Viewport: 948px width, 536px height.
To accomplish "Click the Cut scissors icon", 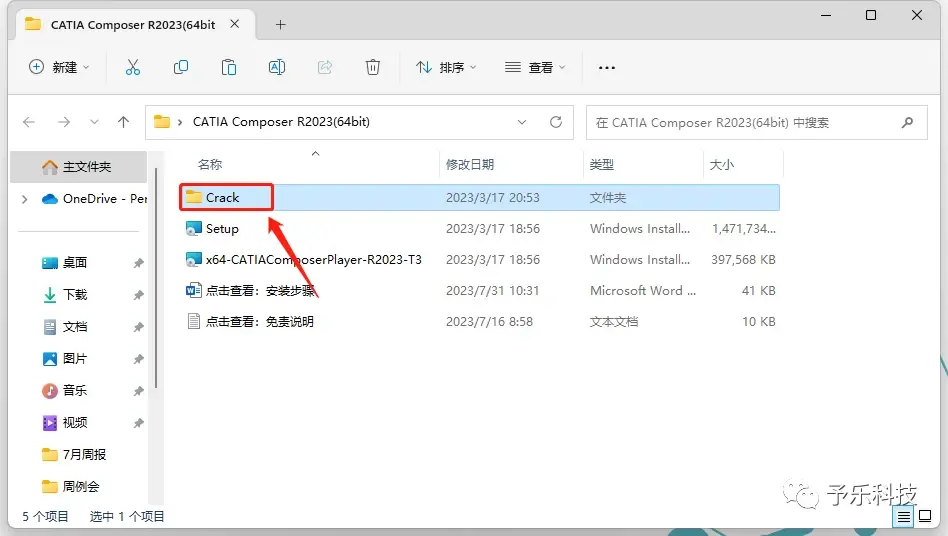I will tap(132, 67).
